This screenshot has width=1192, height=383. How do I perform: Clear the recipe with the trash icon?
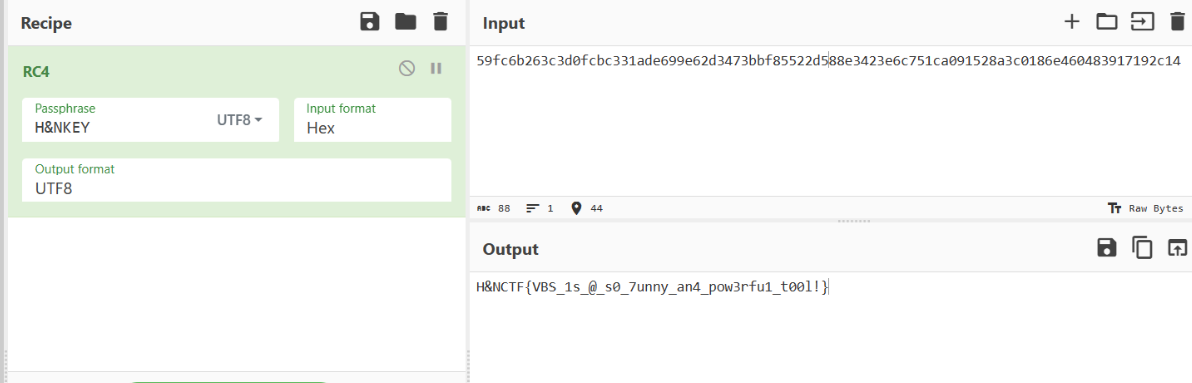[440, 22]
